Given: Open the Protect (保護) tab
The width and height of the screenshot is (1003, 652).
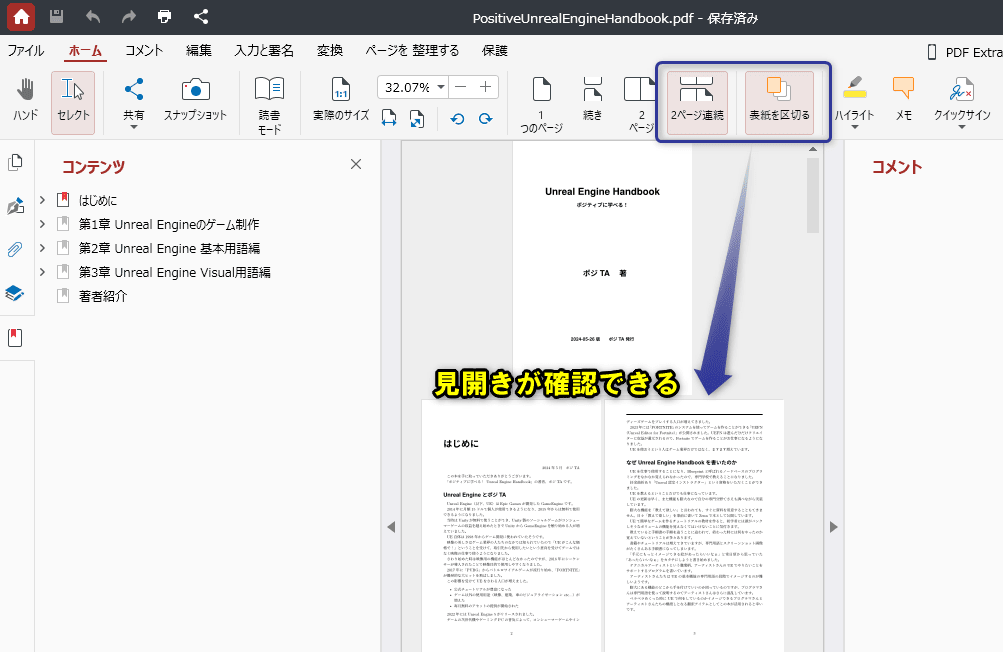Looking at the screenshot, I should pyautogui.click(x=494, y=51).
